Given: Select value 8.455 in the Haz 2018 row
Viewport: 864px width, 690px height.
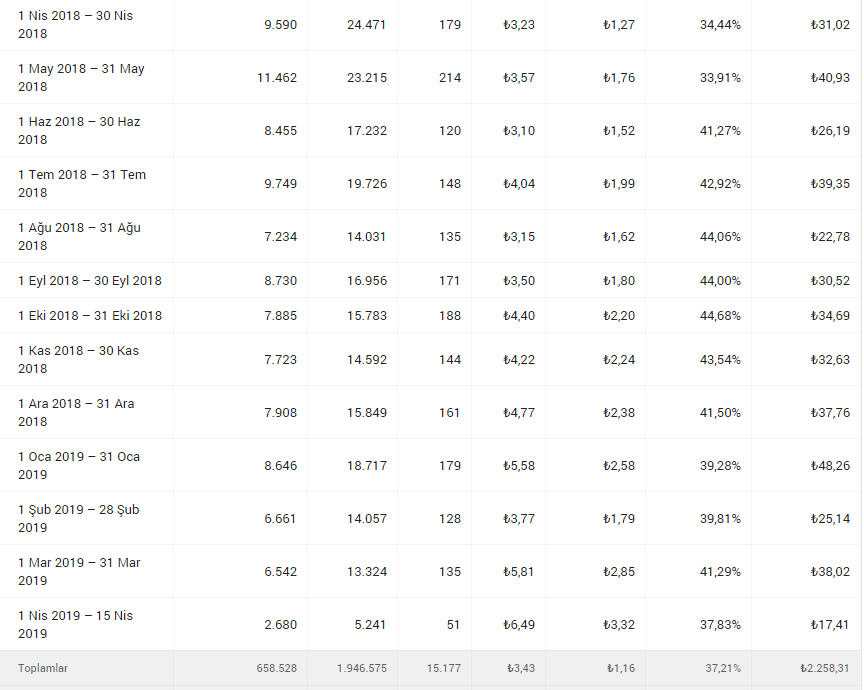Looking at the screenshot, I should click(280, 131).
